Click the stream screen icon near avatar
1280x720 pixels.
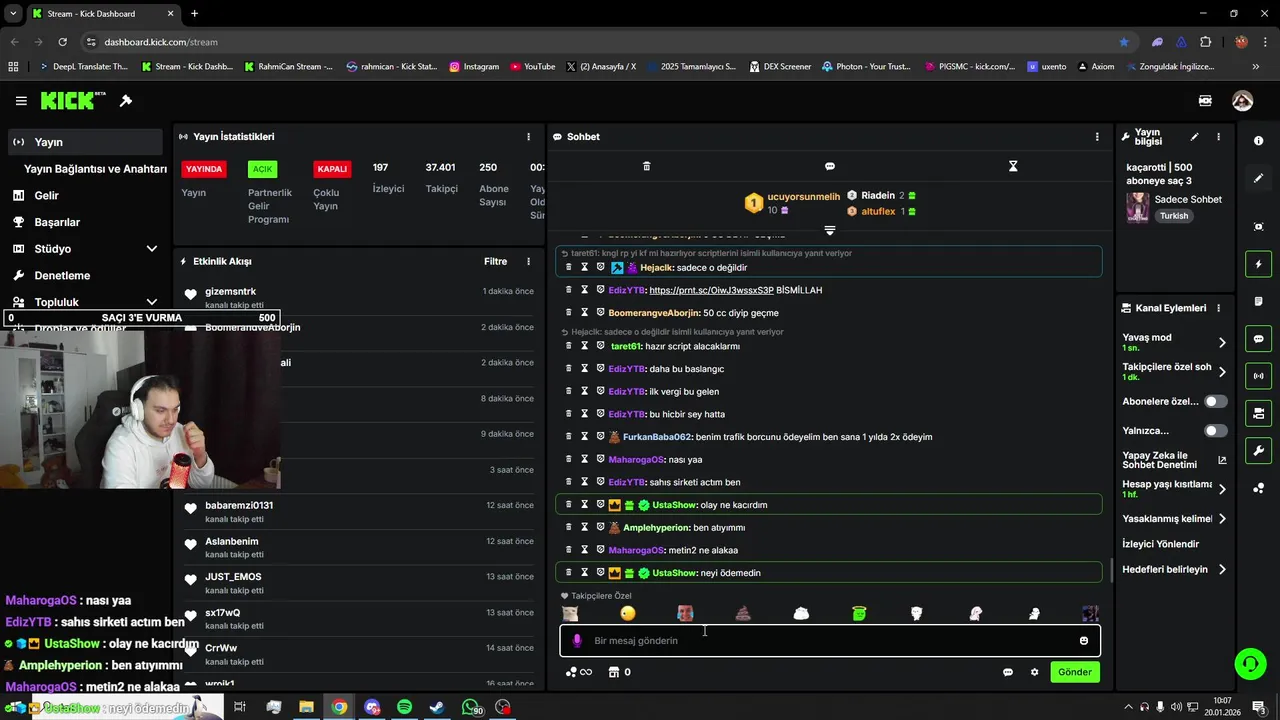[1205, 101]
